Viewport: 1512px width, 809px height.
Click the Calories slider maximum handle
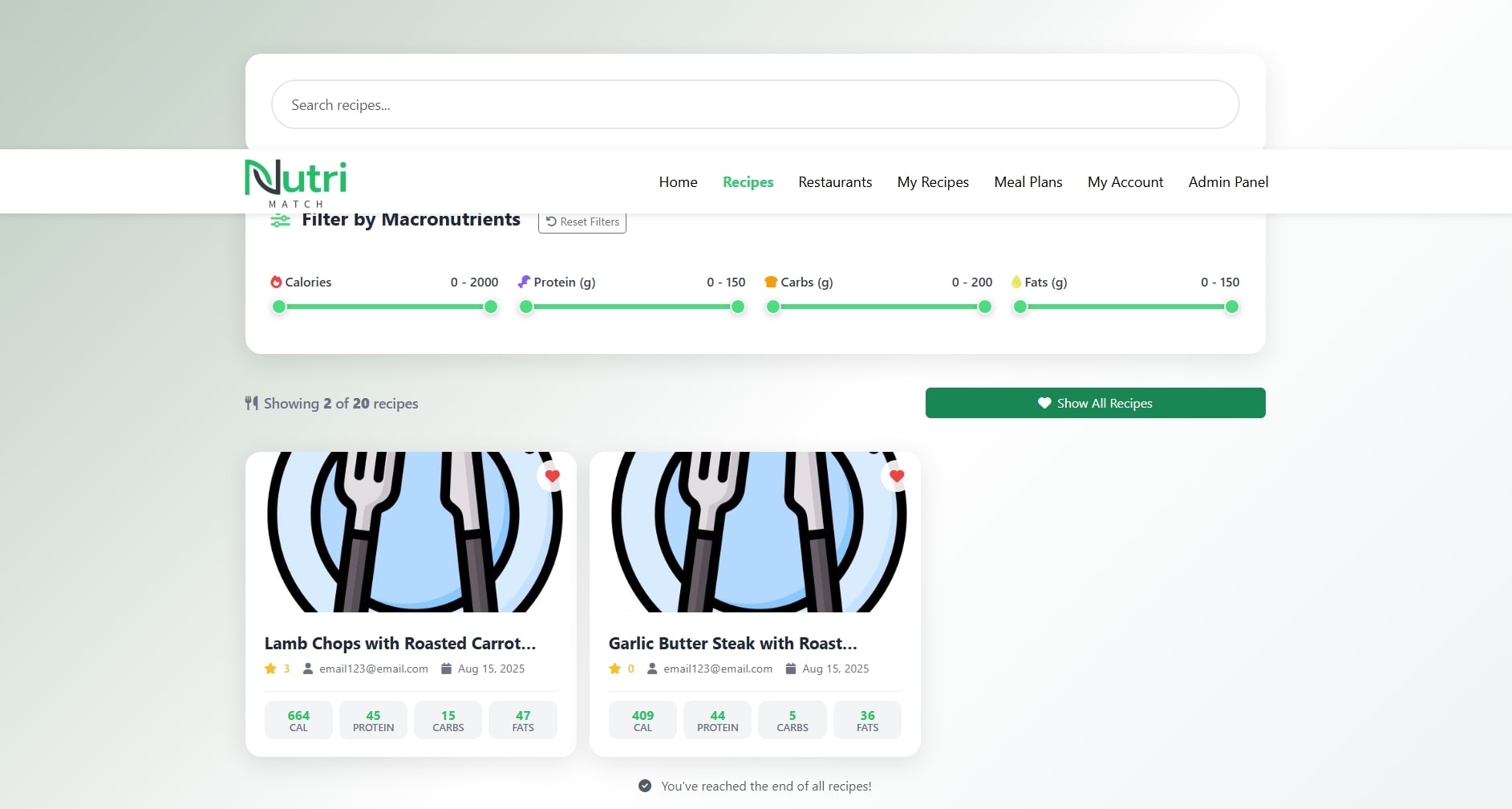491,307
